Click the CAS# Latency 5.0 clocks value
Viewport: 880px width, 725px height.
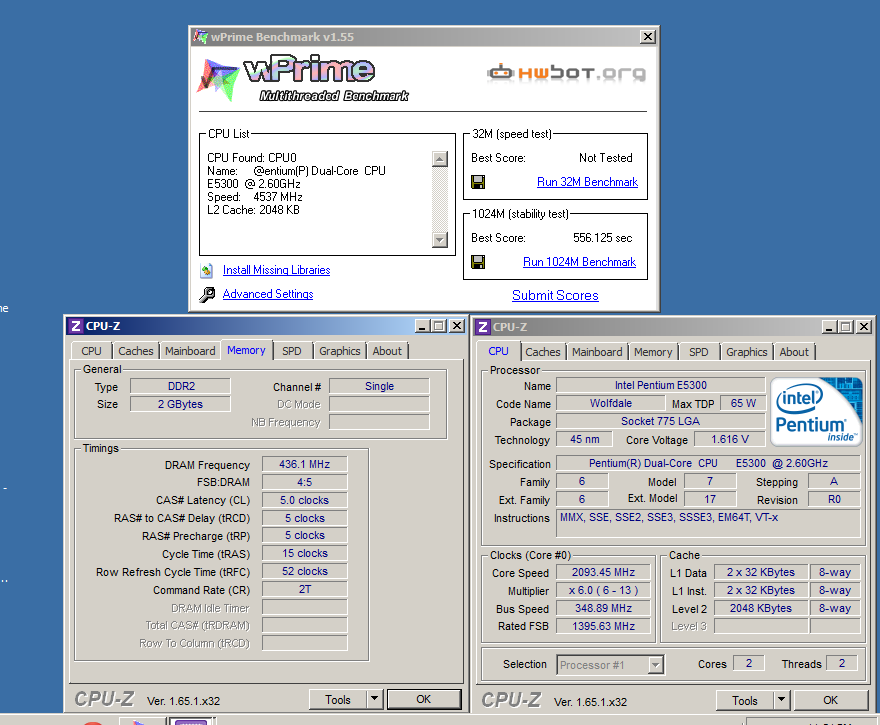305,501
